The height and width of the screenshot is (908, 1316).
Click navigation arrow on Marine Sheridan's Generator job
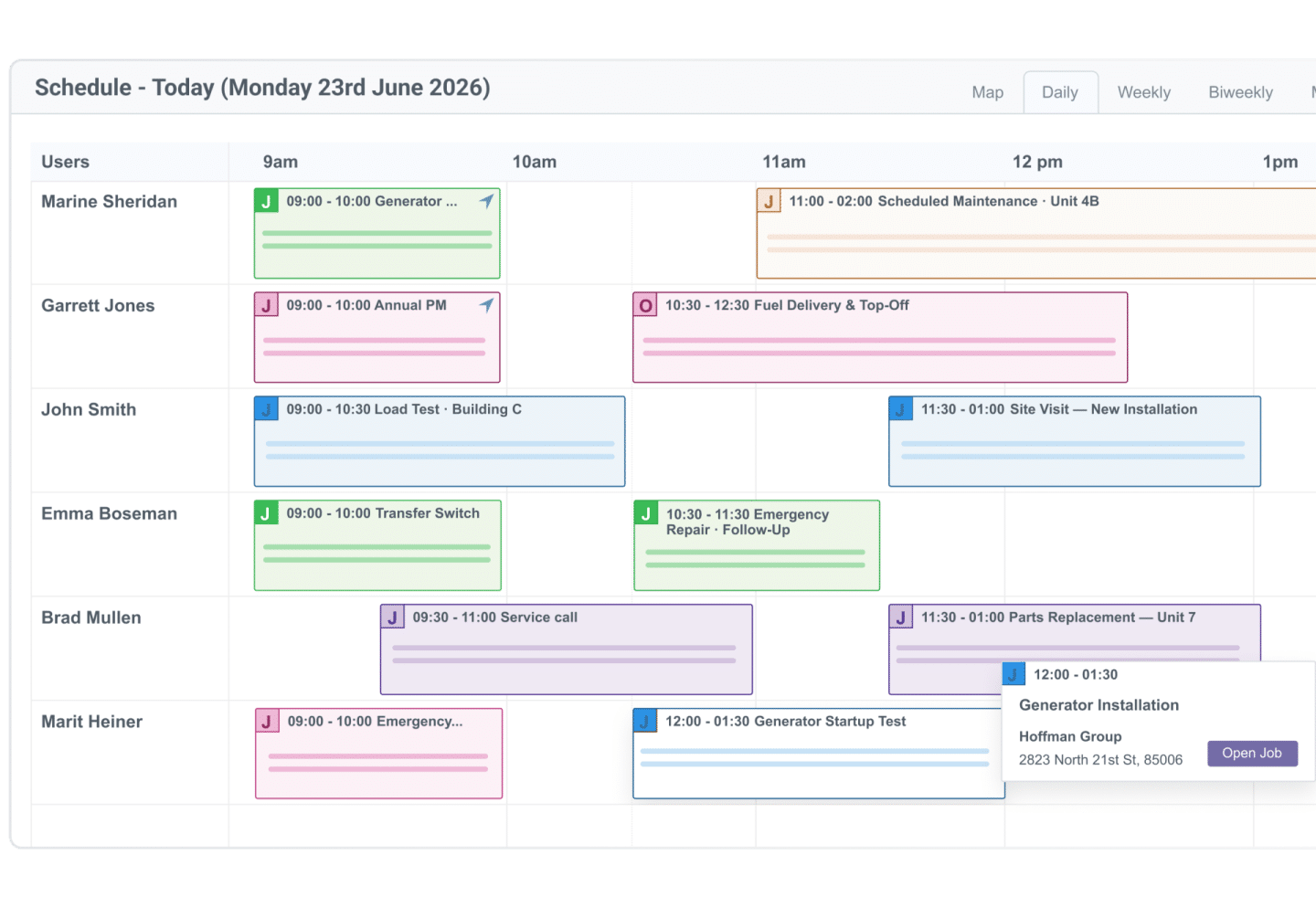486,201
